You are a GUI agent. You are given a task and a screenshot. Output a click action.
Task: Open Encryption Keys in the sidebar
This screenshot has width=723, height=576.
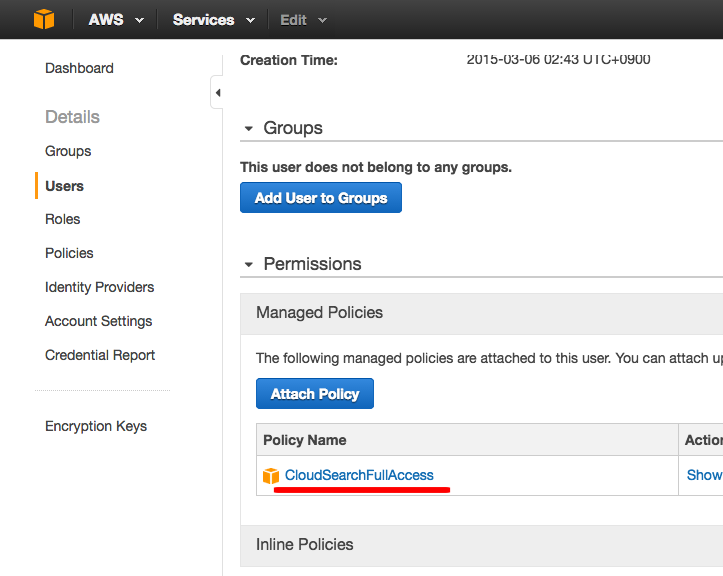click(96, 426)
